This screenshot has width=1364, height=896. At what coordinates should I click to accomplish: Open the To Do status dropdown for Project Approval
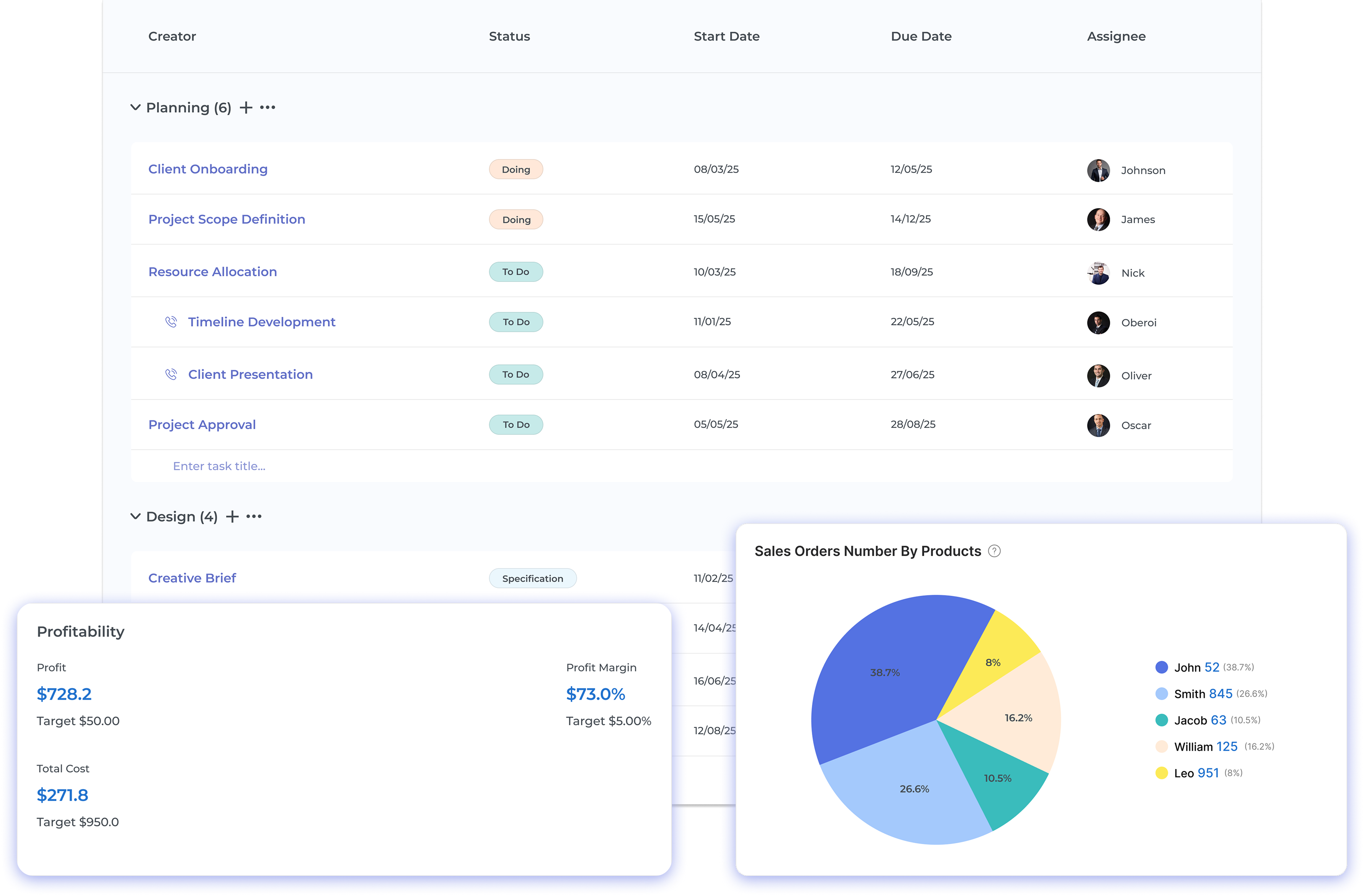pos(515,425)
